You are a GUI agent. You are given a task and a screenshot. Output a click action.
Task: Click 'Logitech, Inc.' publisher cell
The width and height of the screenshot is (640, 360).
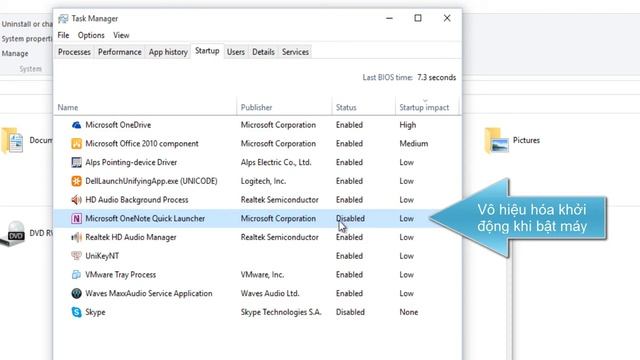(x=263, y=181)
